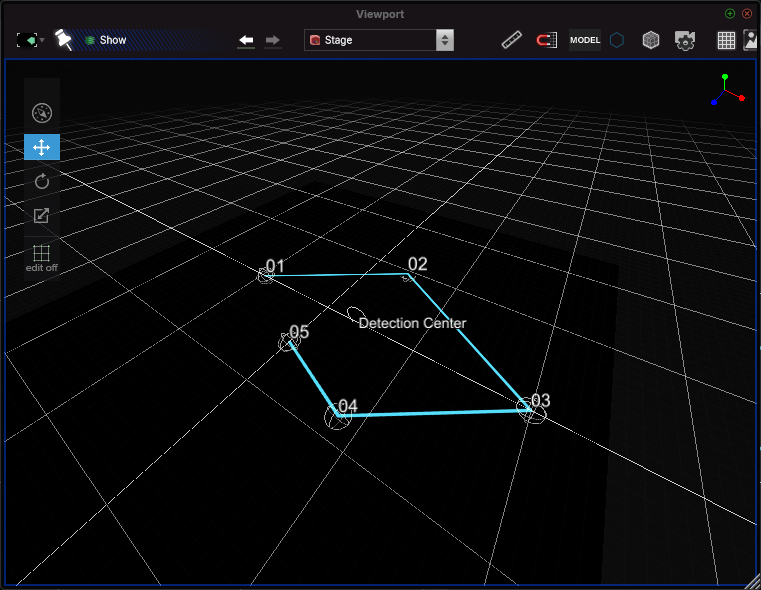Click the blue hexagon icon

(x=617, y=40)
